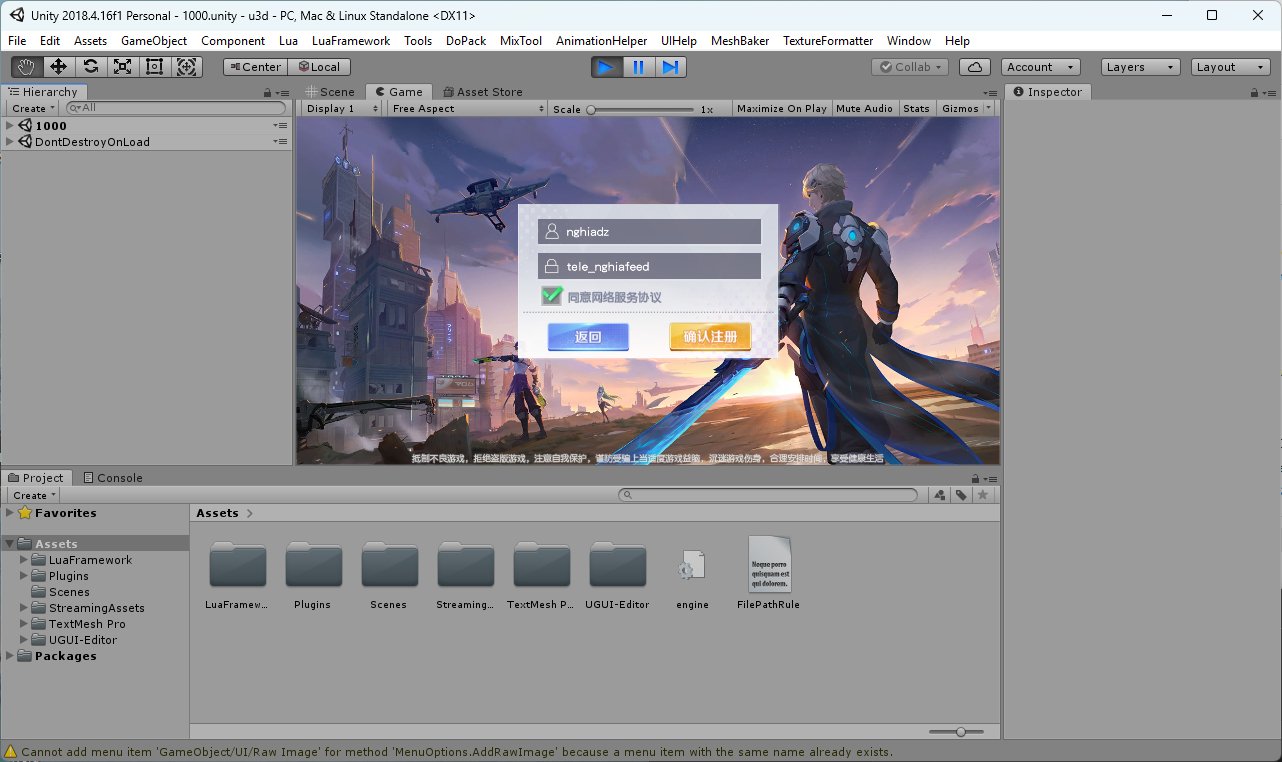Click the blue return button
1282x762 pixels.
(x=588, y=337)
